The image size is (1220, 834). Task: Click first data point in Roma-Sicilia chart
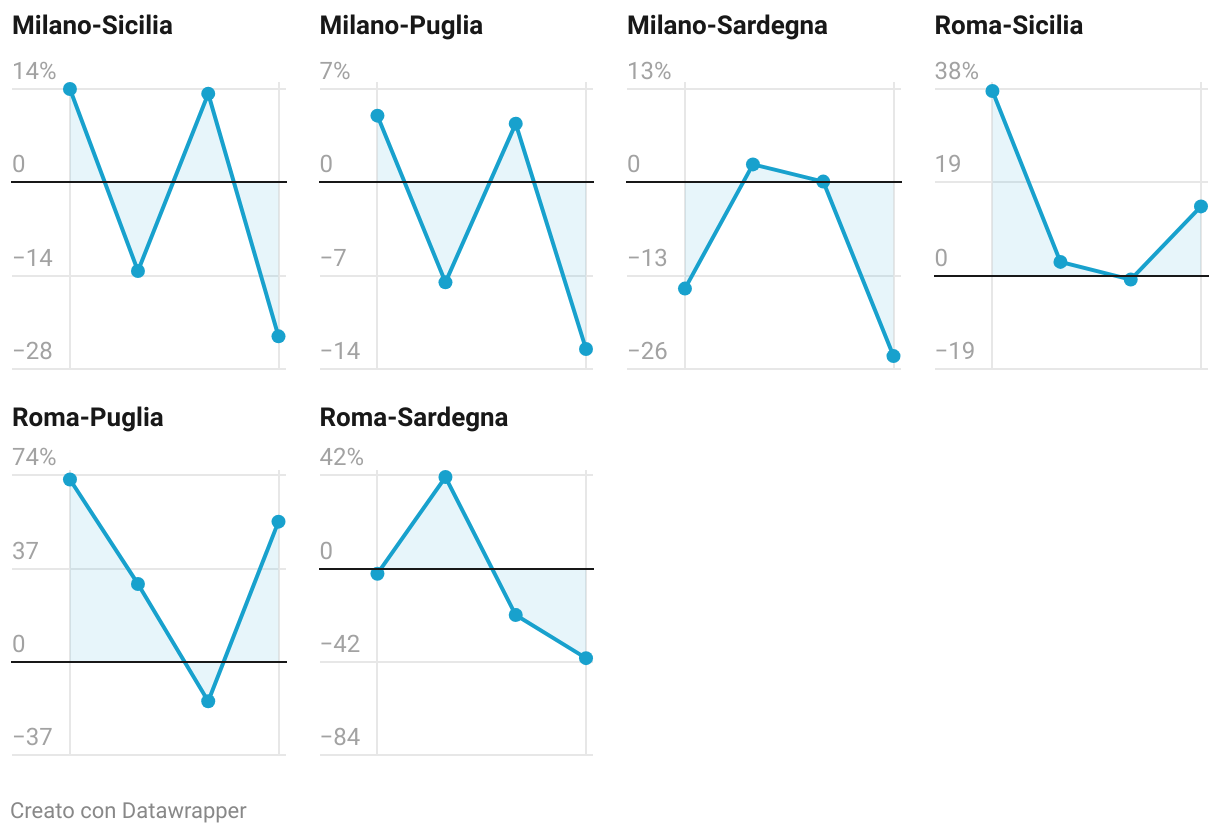tap(992, 91)
